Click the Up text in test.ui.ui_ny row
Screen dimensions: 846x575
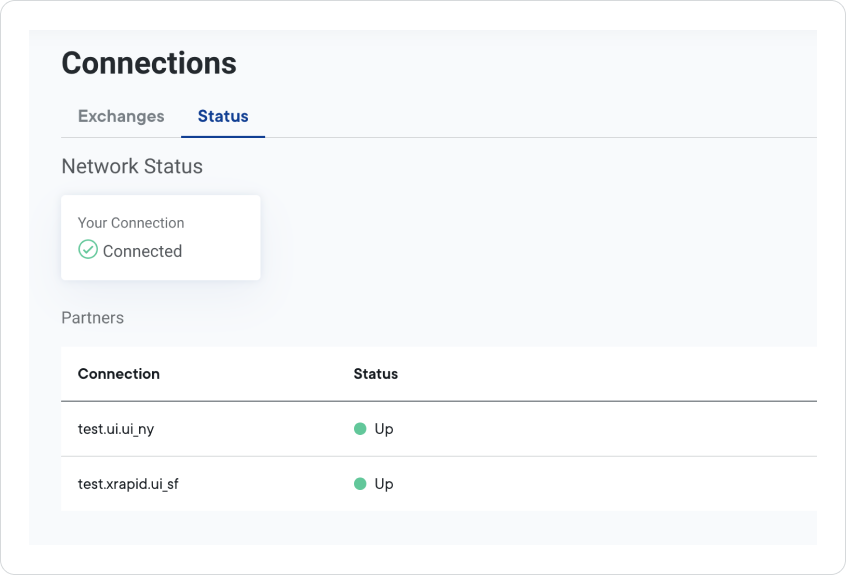(383, 429)
